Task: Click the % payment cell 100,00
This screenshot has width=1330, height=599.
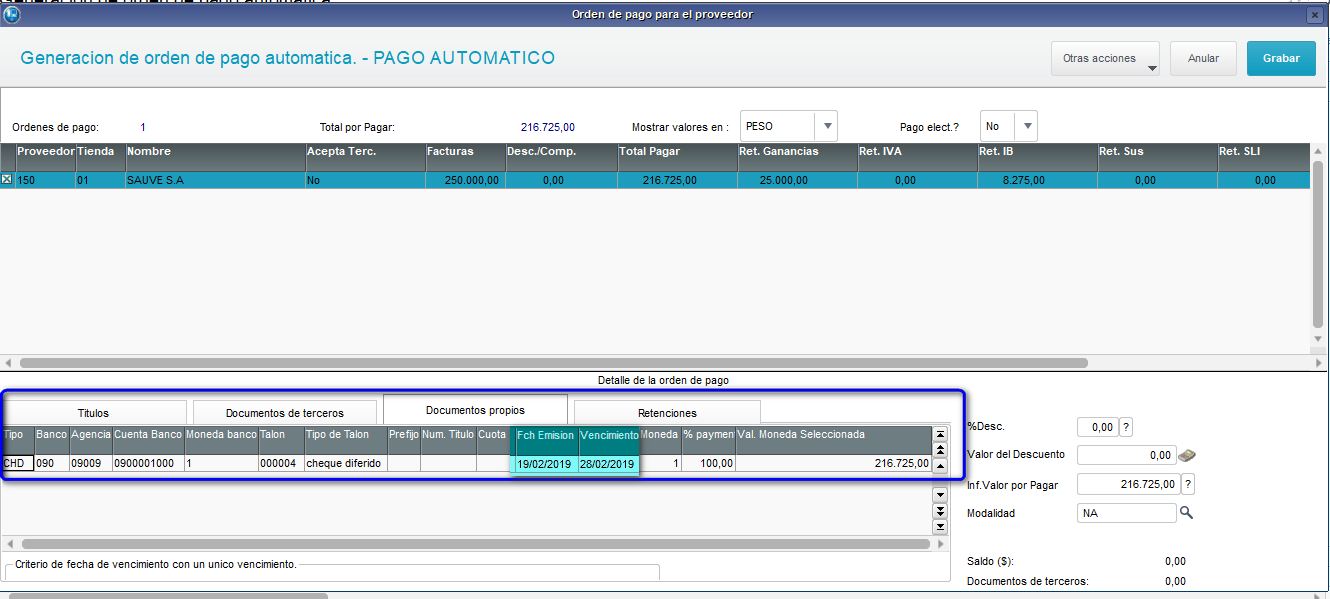Action: [x=708, y=464]
